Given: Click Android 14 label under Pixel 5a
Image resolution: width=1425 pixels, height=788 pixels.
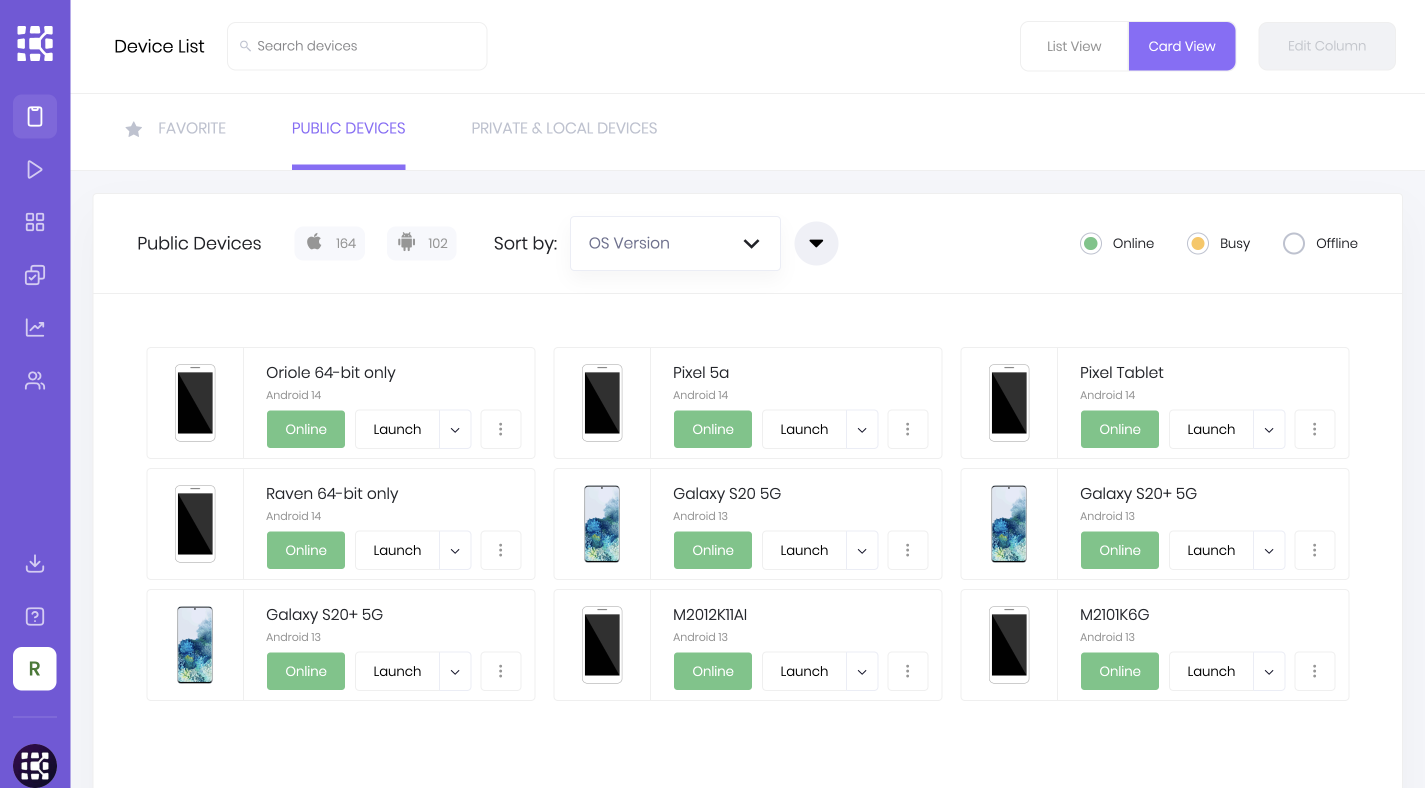Looking at the screenshot, I should 700,395.
